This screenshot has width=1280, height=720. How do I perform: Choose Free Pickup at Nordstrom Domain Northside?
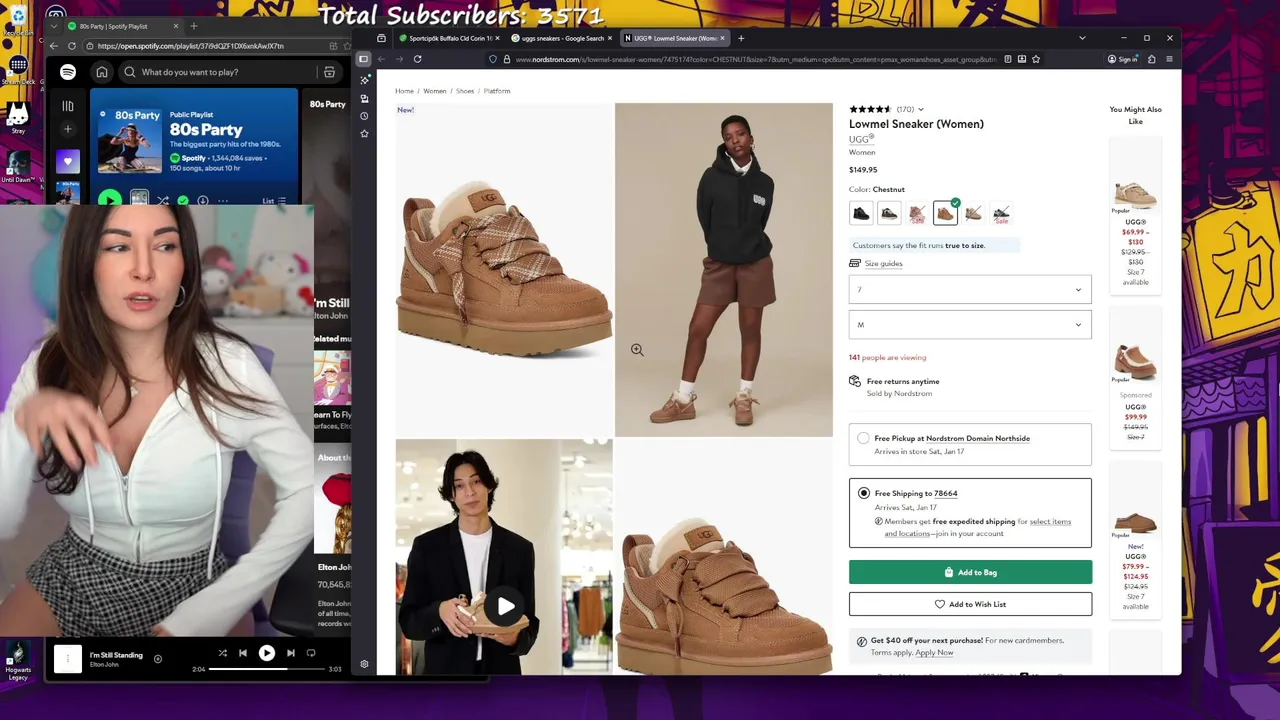(864, 439)
